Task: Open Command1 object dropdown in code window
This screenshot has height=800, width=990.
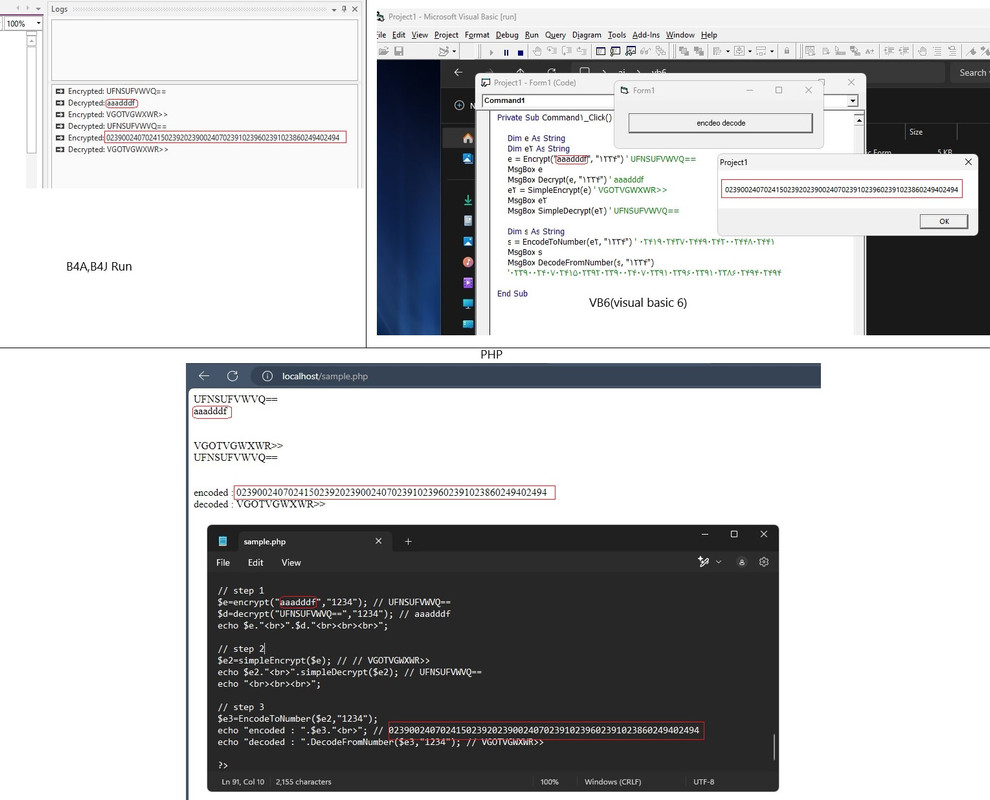Action: [547, 100]
